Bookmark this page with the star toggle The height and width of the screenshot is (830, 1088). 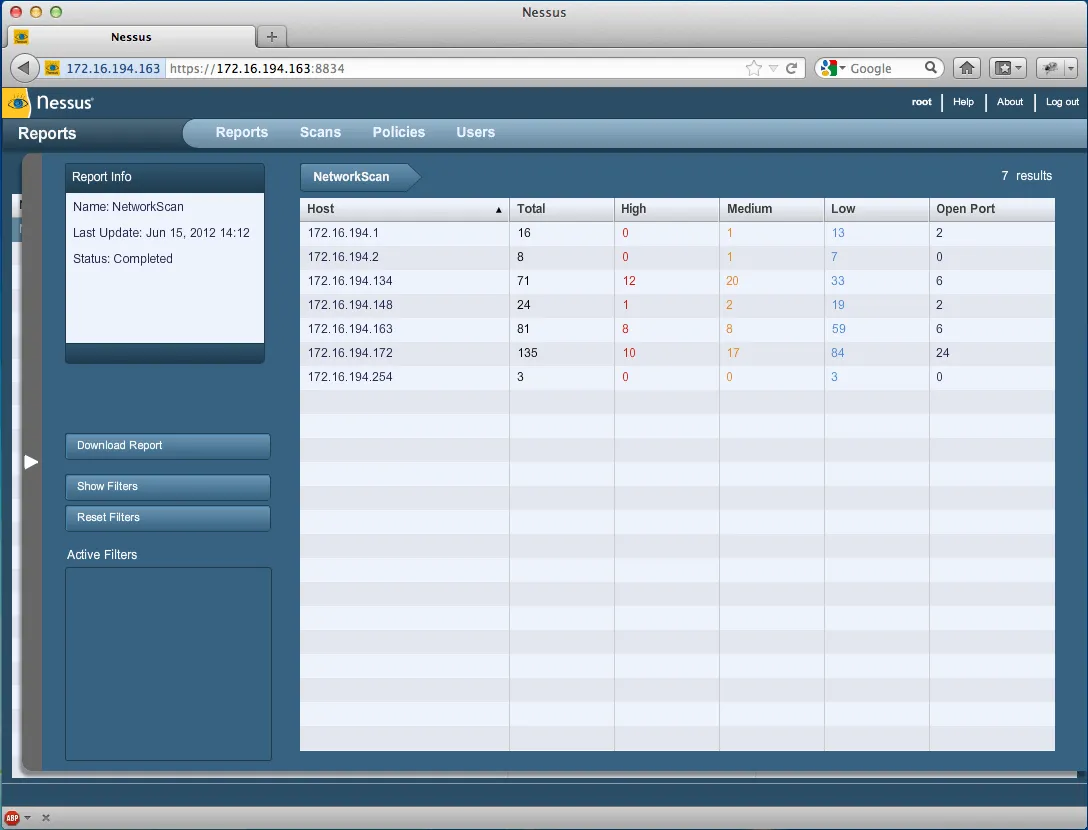tap(752, 68)
